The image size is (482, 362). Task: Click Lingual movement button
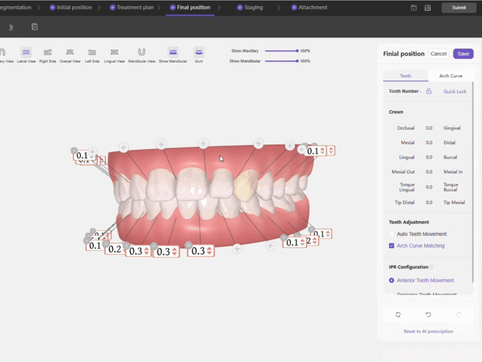pos(407,157)
